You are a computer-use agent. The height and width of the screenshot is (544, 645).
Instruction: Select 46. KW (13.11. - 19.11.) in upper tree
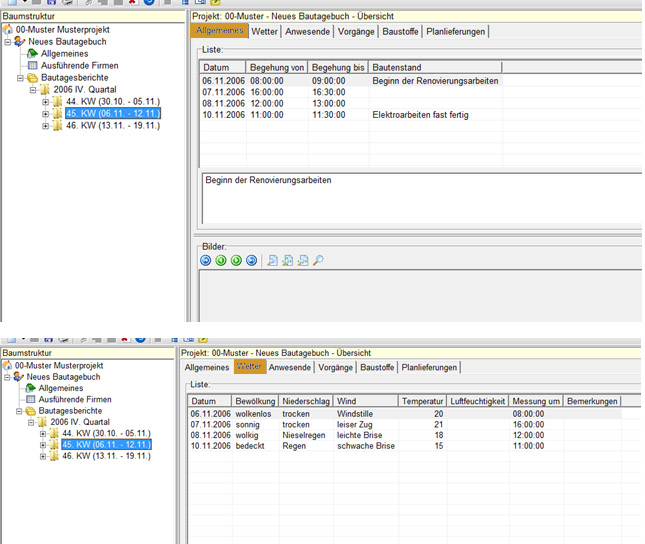pyautogui.click(x=113, y=126)
